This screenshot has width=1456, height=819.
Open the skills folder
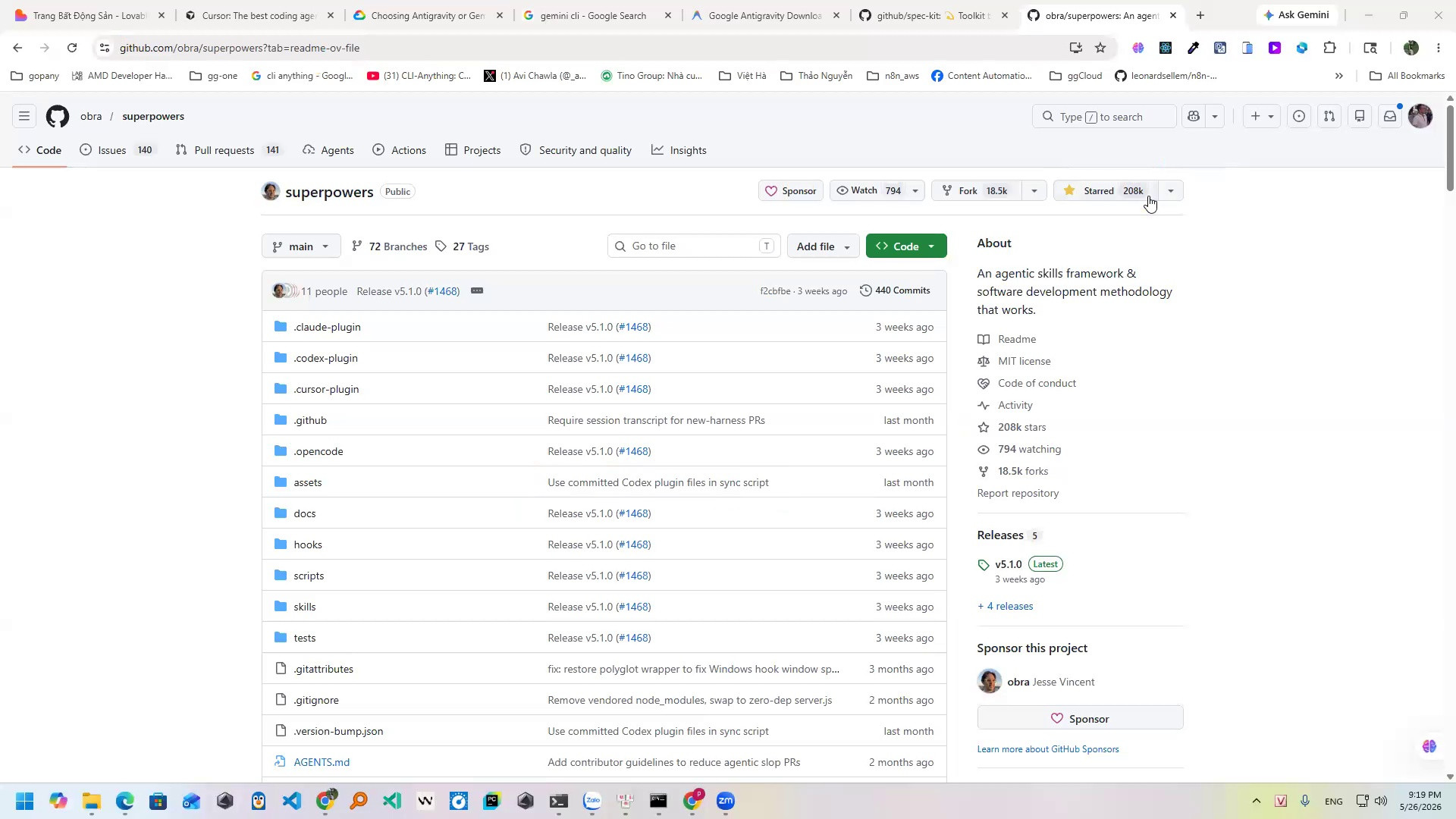pyautogui.click(x=305, y=607)
